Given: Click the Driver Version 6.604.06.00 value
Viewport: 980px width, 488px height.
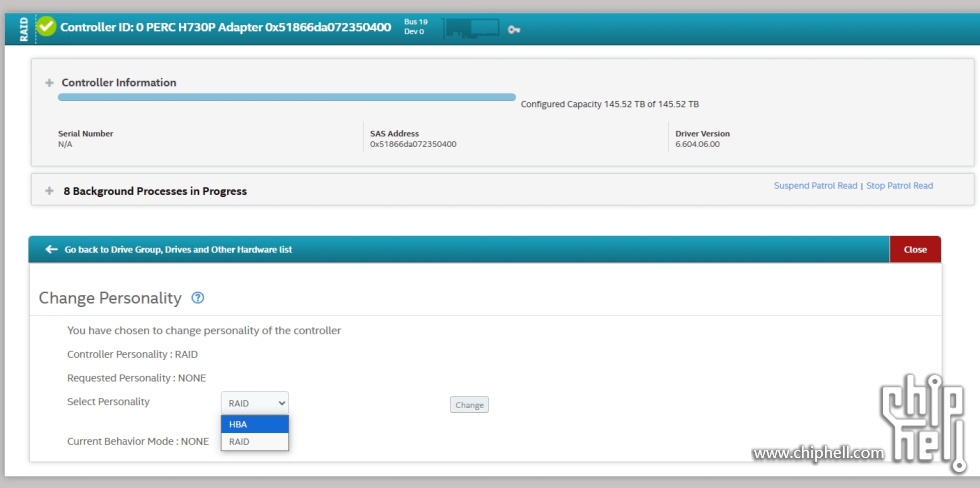Looking at the screenshot, I should click(698, 144).
